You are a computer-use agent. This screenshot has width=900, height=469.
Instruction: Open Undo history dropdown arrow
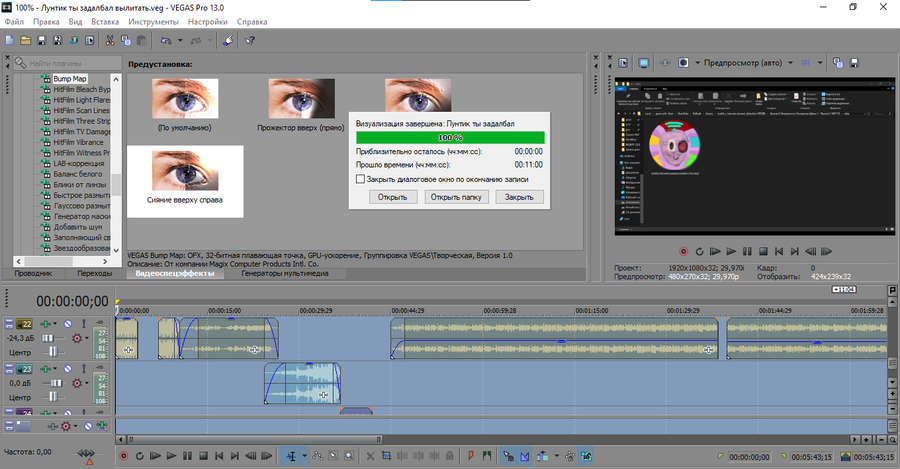(180, 40)
